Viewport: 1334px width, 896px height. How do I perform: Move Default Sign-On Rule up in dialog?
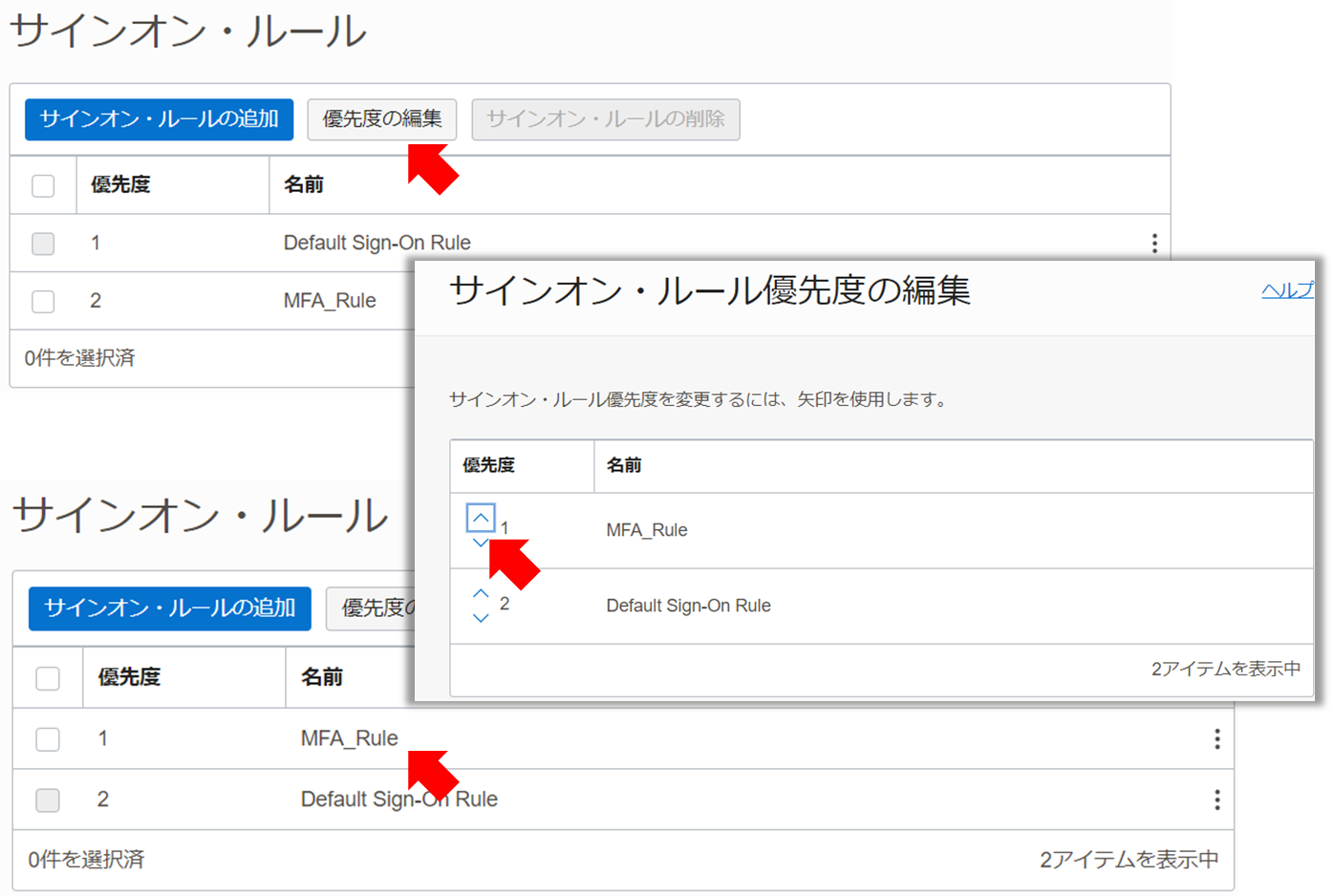click(x=481, y=593)
